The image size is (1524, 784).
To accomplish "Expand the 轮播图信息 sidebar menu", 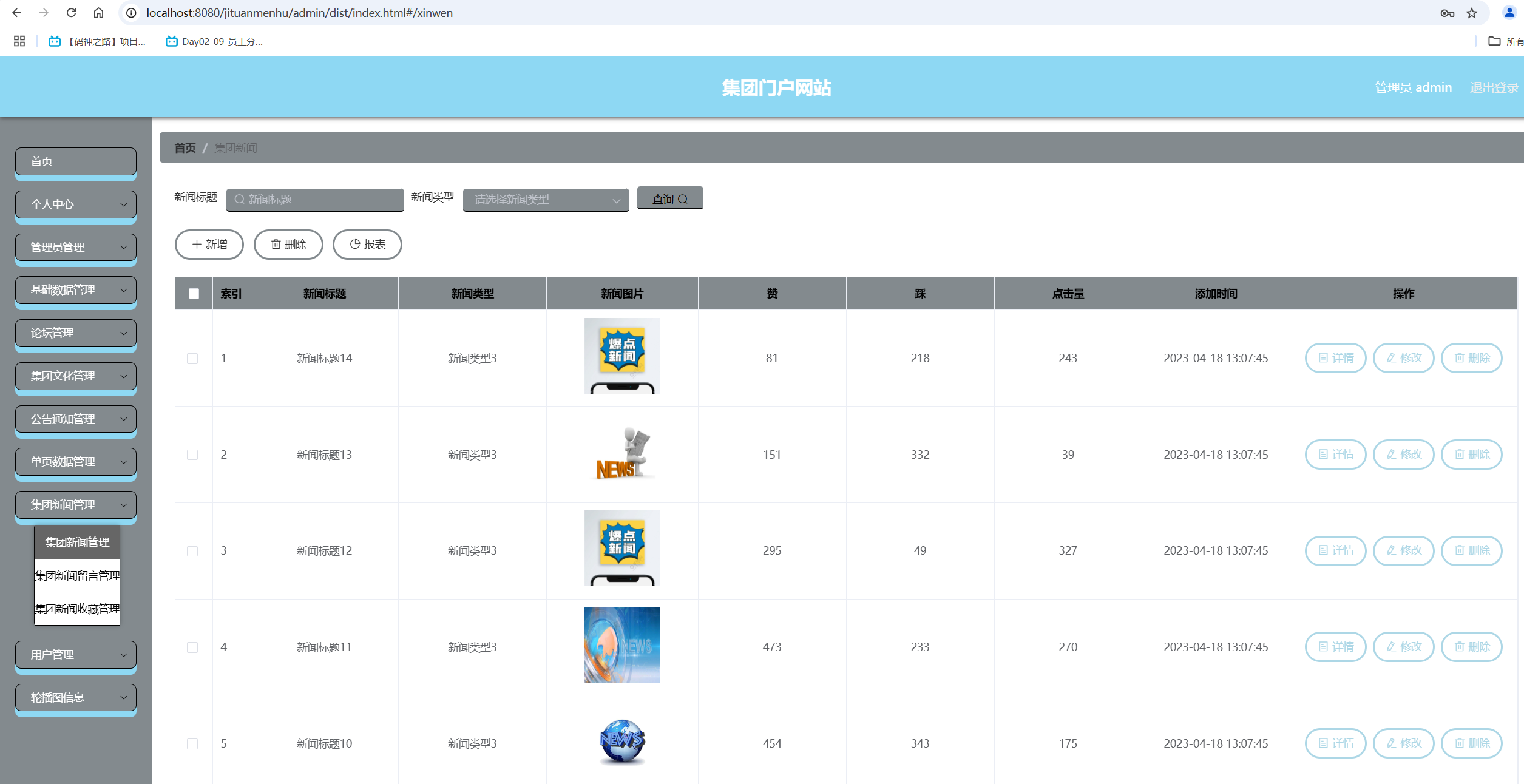I will coord(76,698).
